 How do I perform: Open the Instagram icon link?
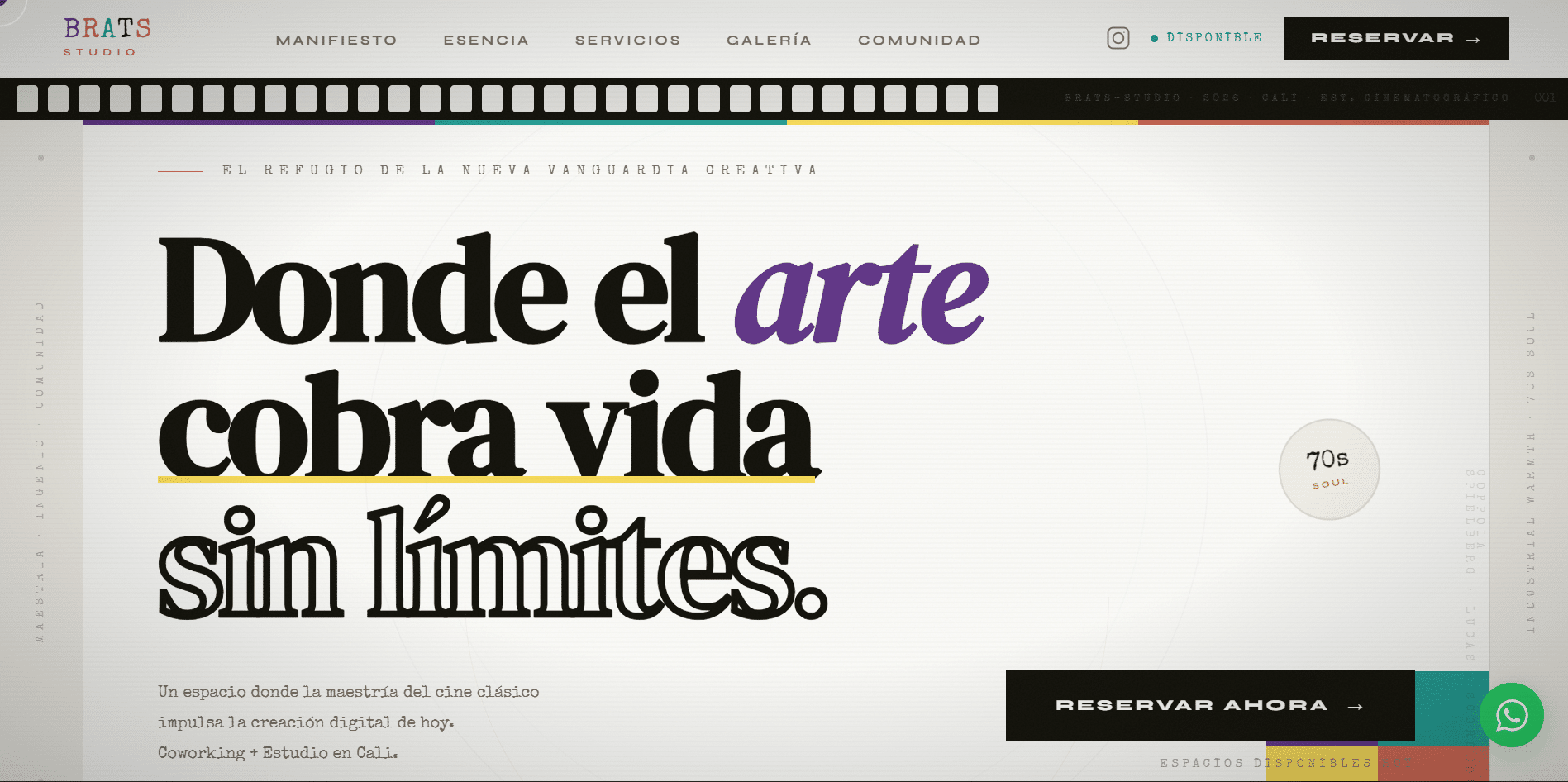coord(1118,38)
